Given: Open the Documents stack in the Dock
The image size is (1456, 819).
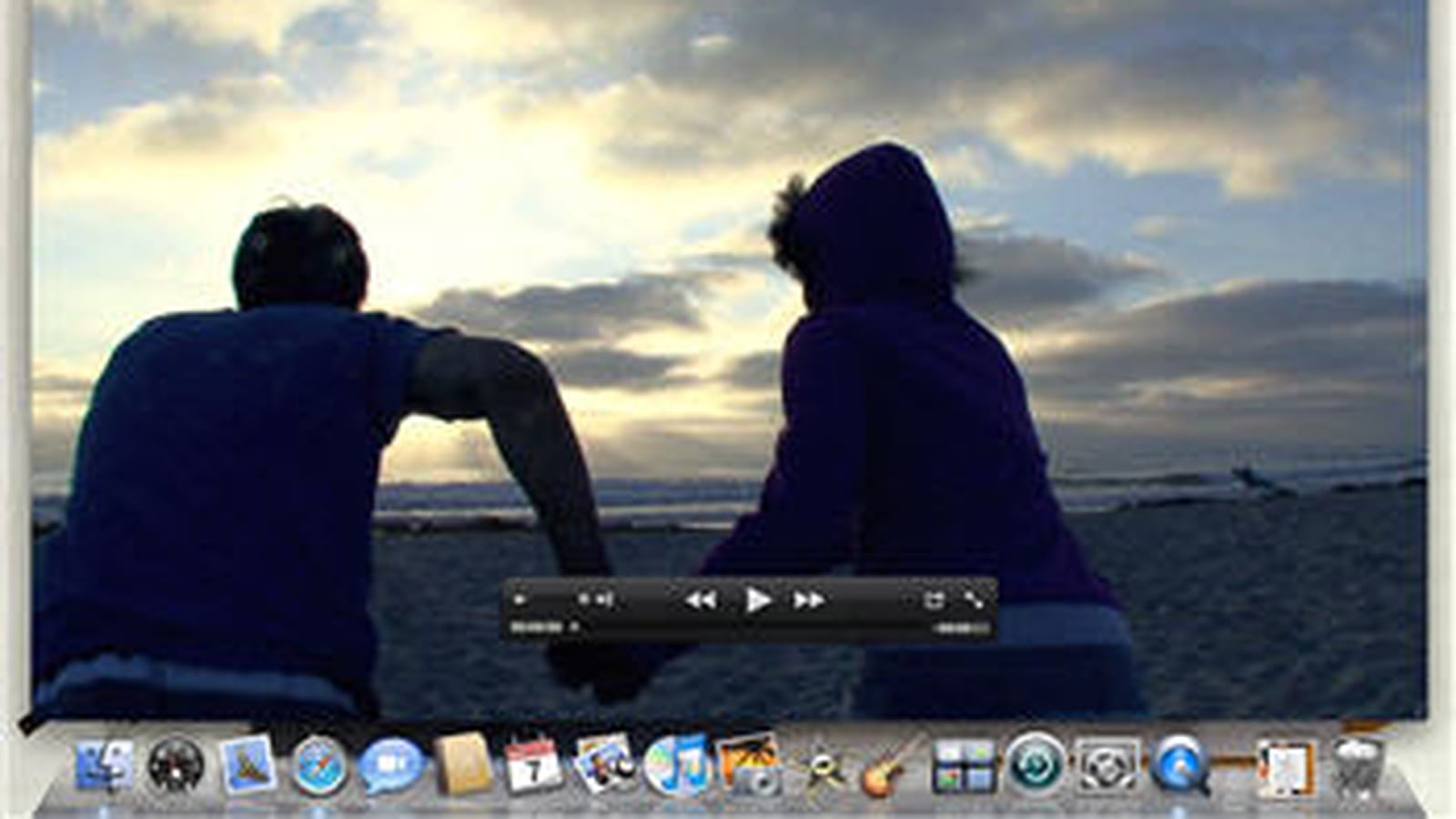Looking at the screenshot, I should tap(1284, 768).
